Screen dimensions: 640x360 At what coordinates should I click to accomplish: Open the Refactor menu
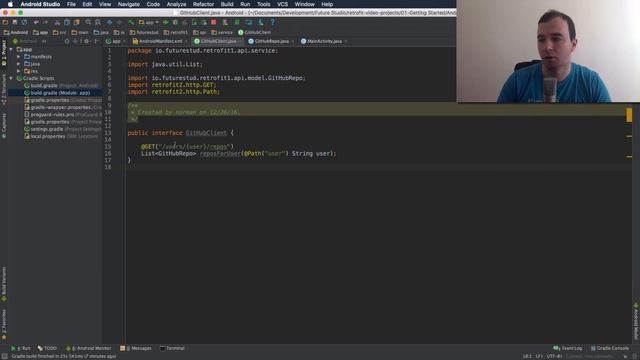click(203, 4)
